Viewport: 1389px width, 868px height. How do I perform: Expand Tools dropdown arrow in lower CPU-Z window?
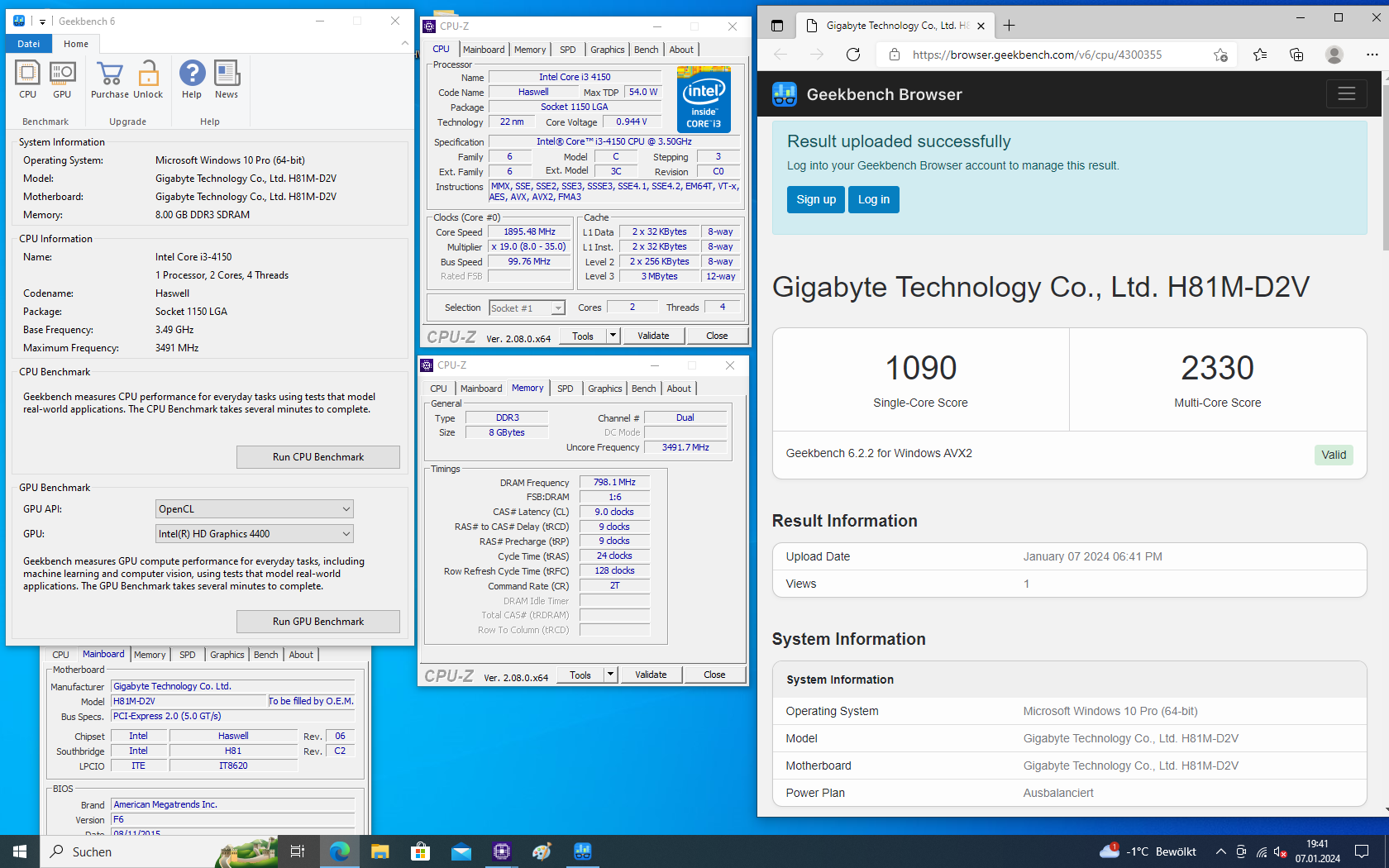(x=611, y=675)
